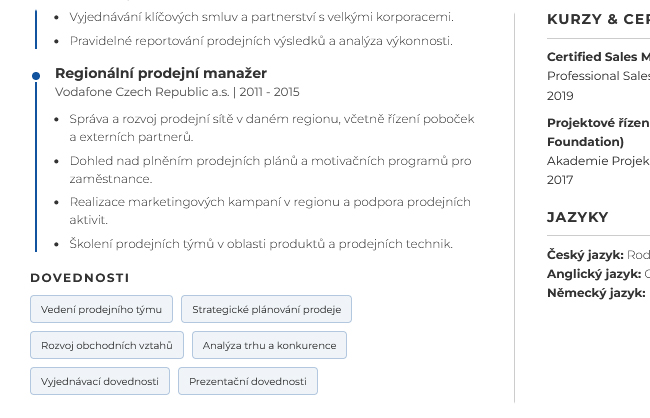This screenshot has width=650, height=418.
Task: Click the Strategické plánování prodeje skill tag
Action: pos(266,309)
